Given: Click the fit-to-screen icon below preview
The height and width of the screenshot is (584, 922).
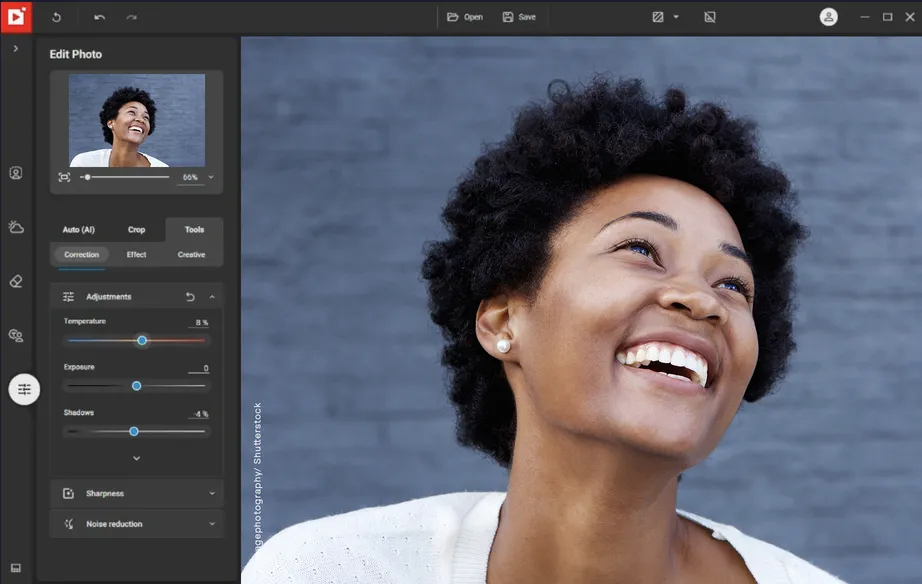Looking at the screenshot, I should [64, 177].
